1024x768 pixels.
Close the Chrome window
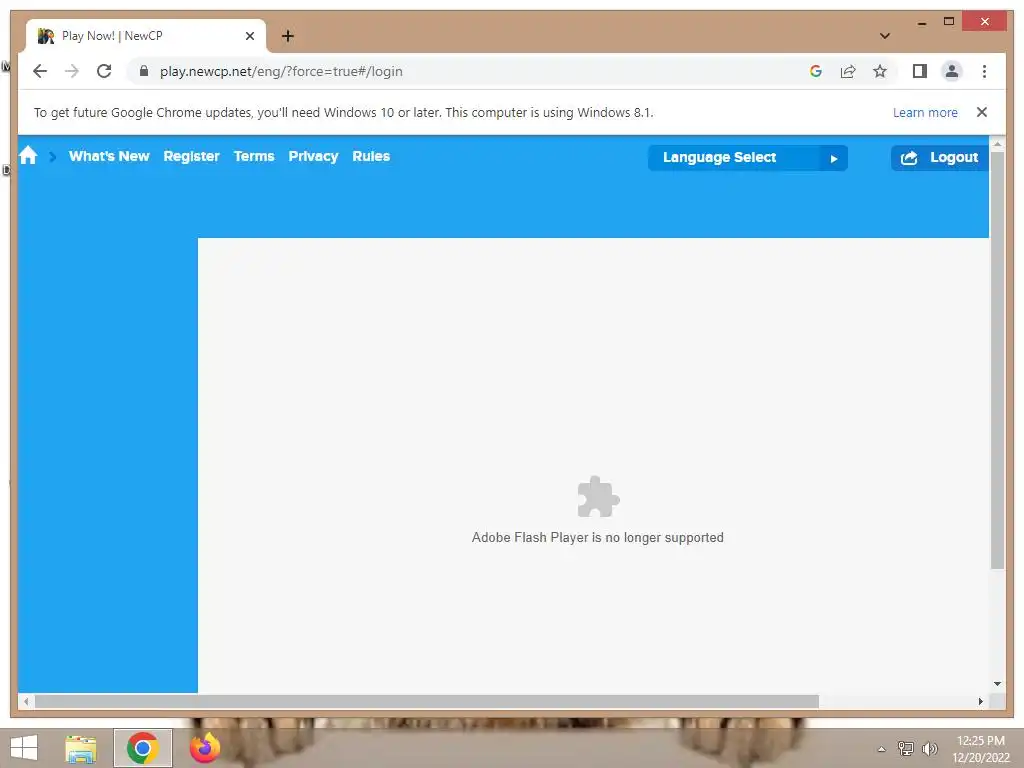click(985, 22)
